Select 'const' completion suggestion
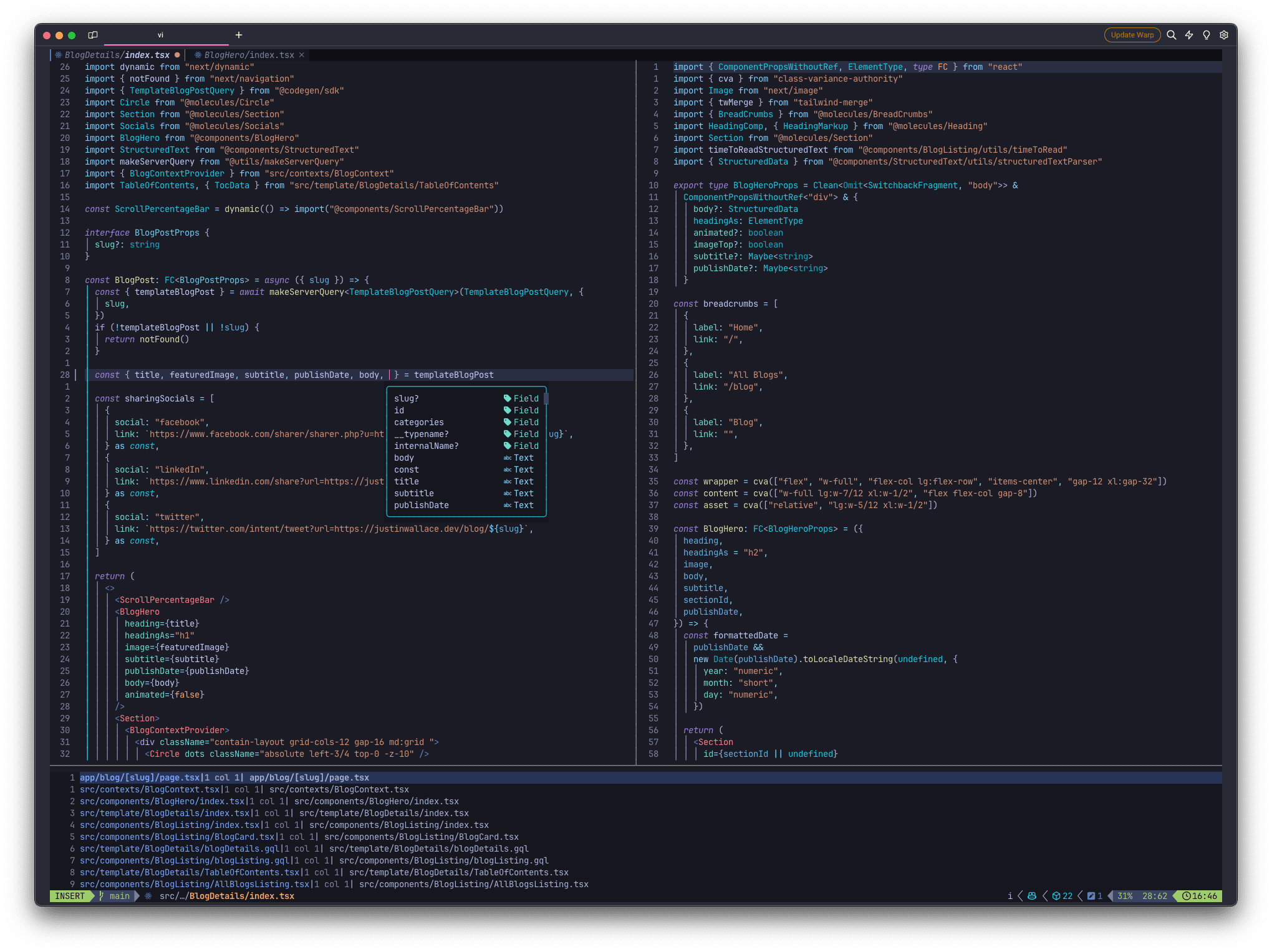Viewport: 1272px width, 952px height. click(x=465, y=469)
